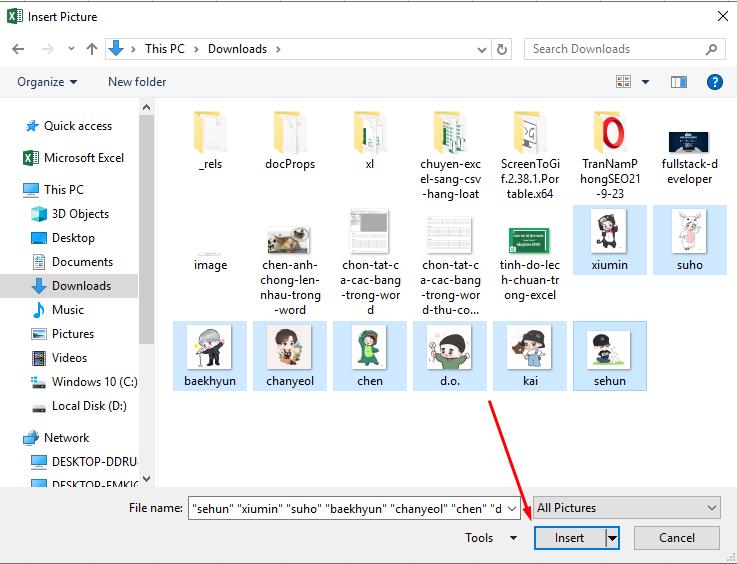The image size is (737, 564).
Task: Select the d.o. picture
Action: tap(450, 356)
